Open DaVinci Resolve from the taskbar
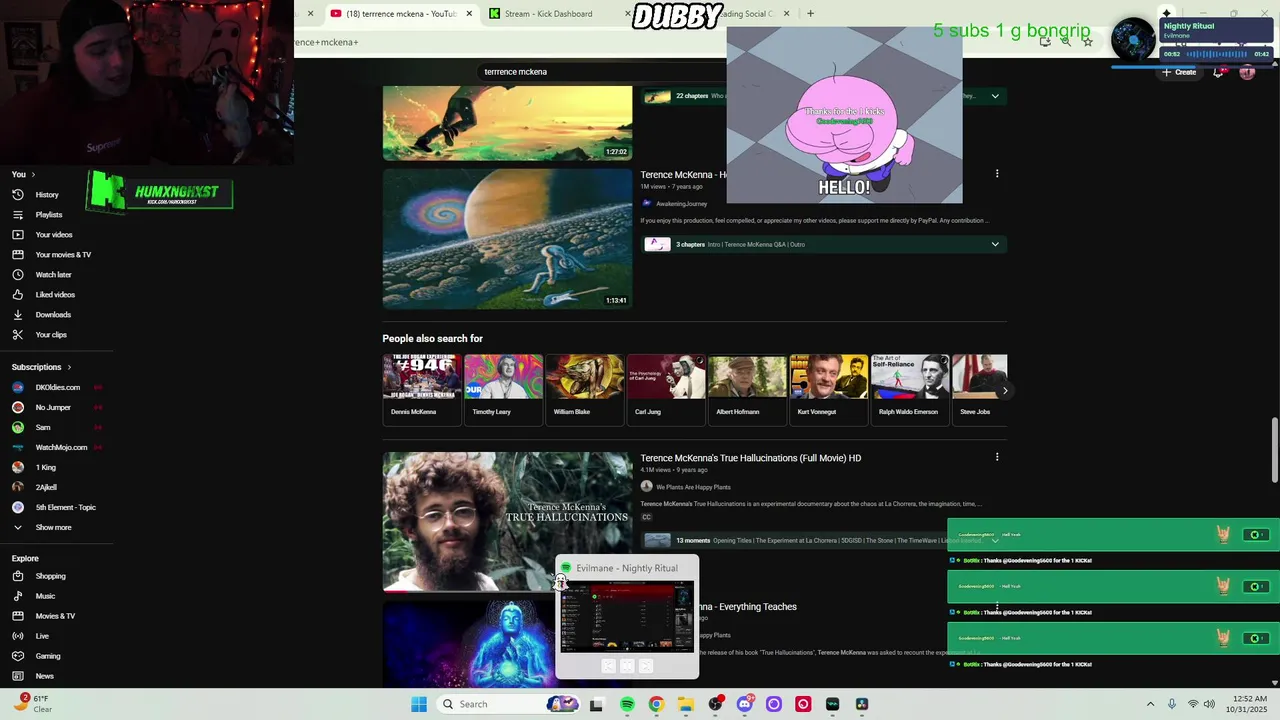1280x720 pixels. [862, 704]
